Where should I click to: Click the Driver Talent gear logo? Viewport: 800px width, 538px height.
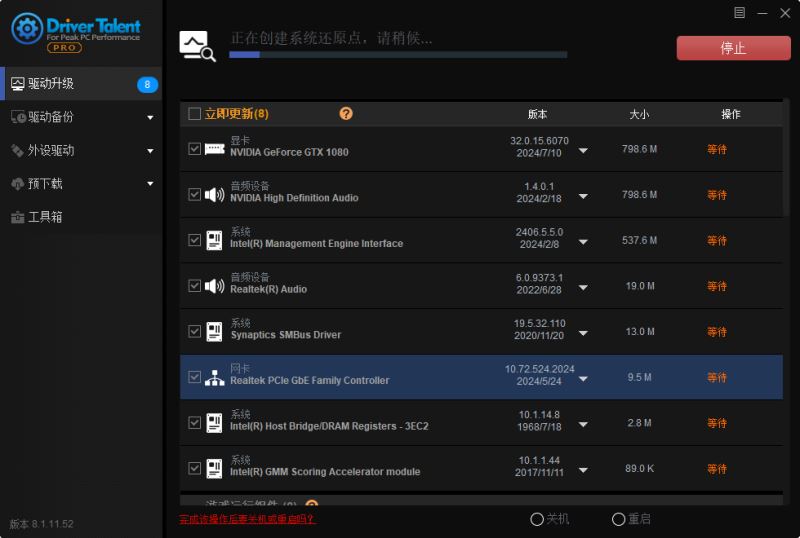[x=27, y=29]
